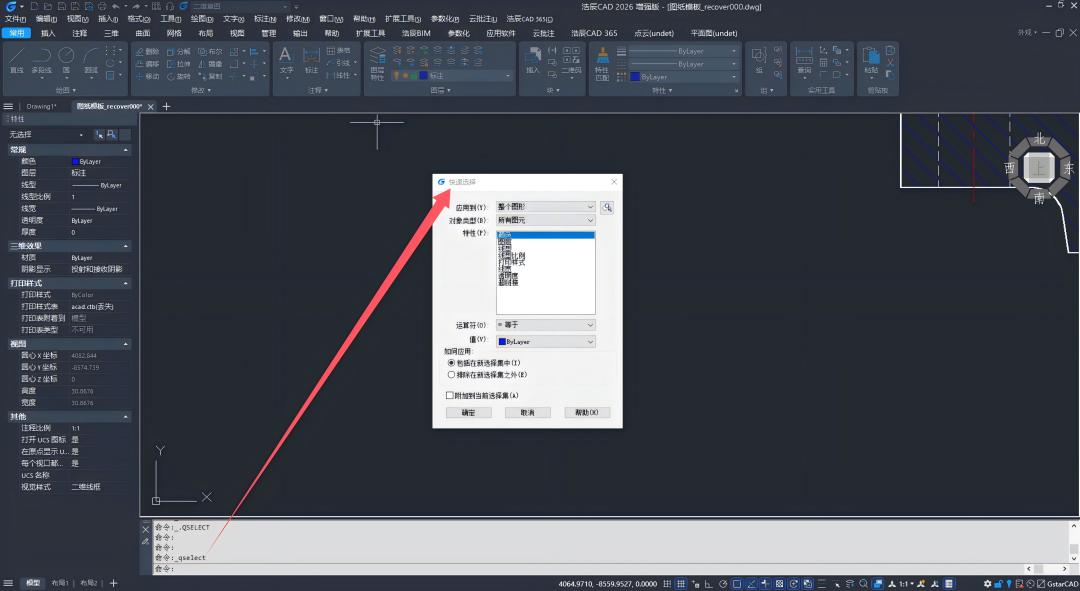This screenshot has height=591, width=1080.
Task: Select 图层 in 特性 property list
Action: 505,242
